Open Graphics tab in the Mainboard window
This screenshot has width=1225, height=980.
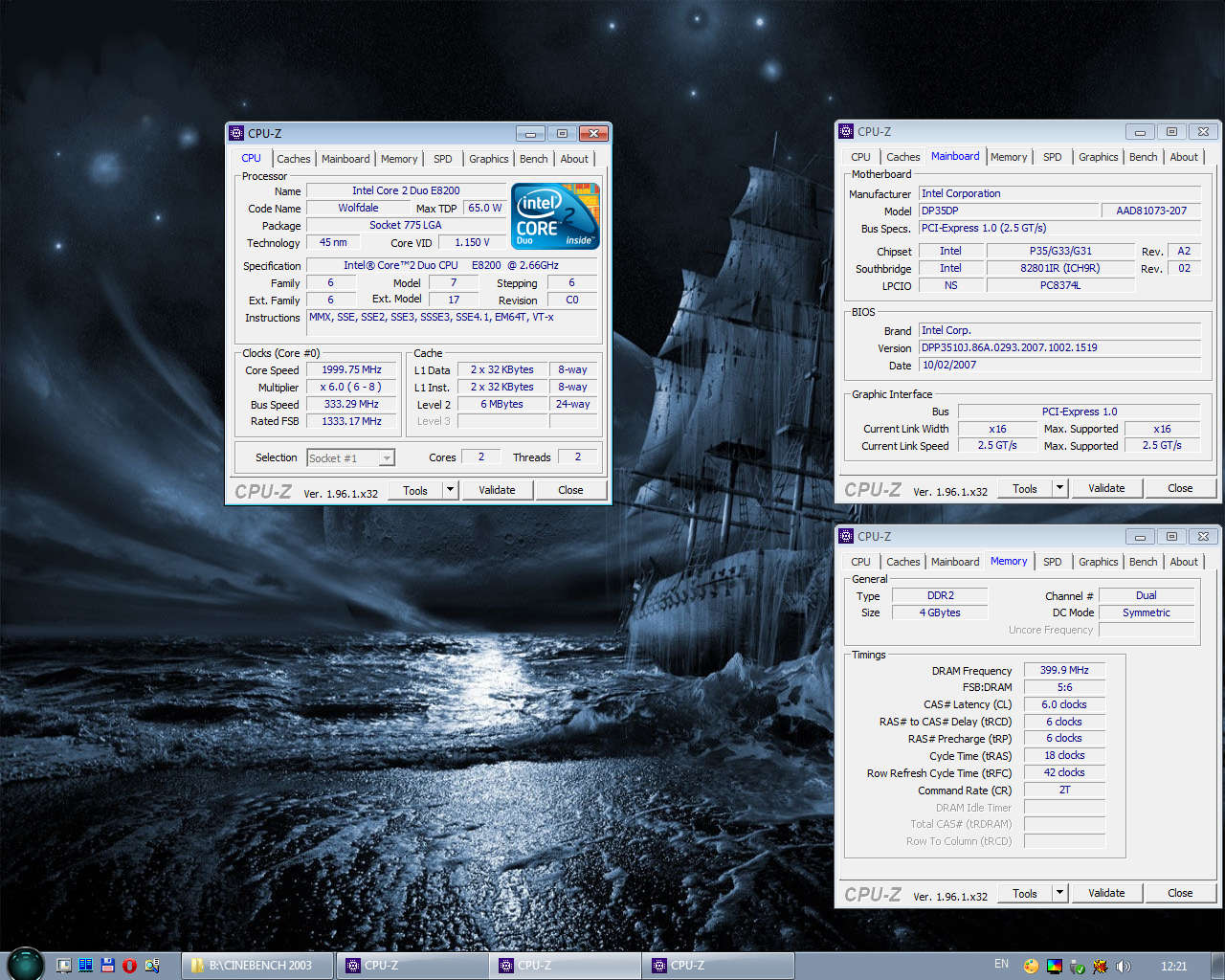point(1099,157)
